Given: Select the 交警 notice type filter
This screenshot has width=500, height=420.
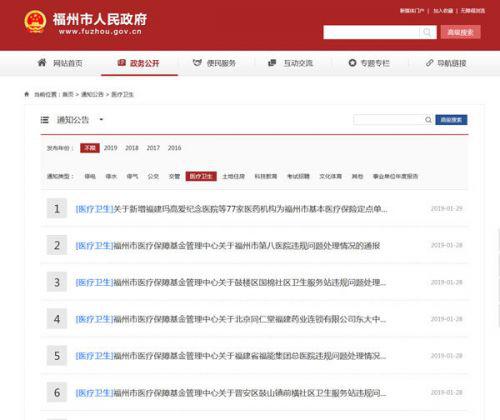Looking at the screenshot, I should point(174,176).
